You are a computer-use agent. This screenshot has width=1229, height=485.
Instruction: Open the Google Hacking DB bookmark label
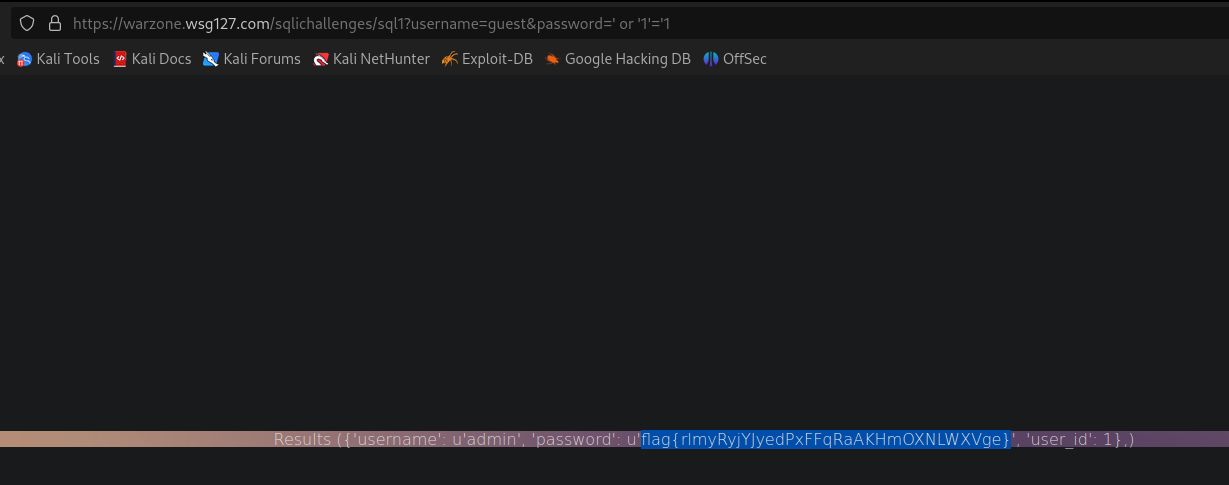tap(627, 59)
